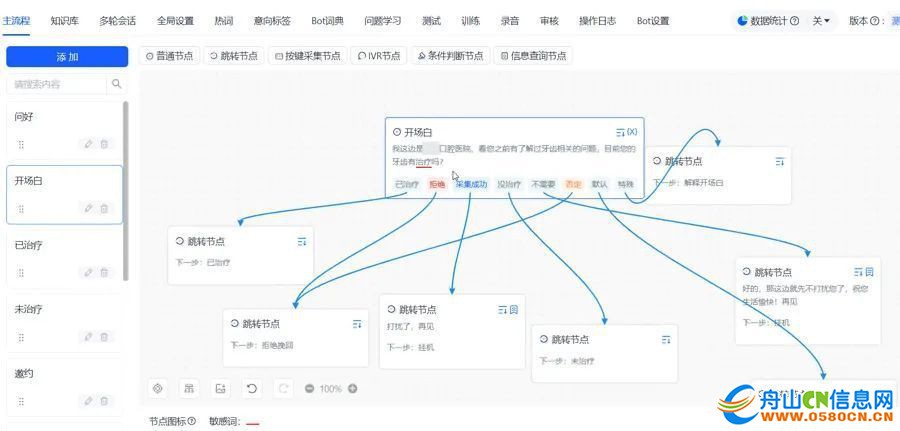Switch to the 知识库 tab
The height and width of the screenshot is (431, 900).
click(x=65, y=20)
